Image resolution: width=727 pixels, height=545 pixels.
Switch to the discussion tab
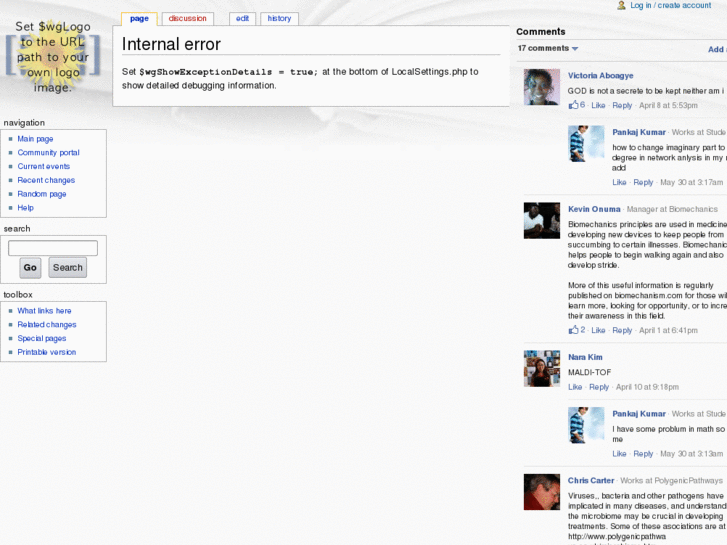[x=187, y=19]
